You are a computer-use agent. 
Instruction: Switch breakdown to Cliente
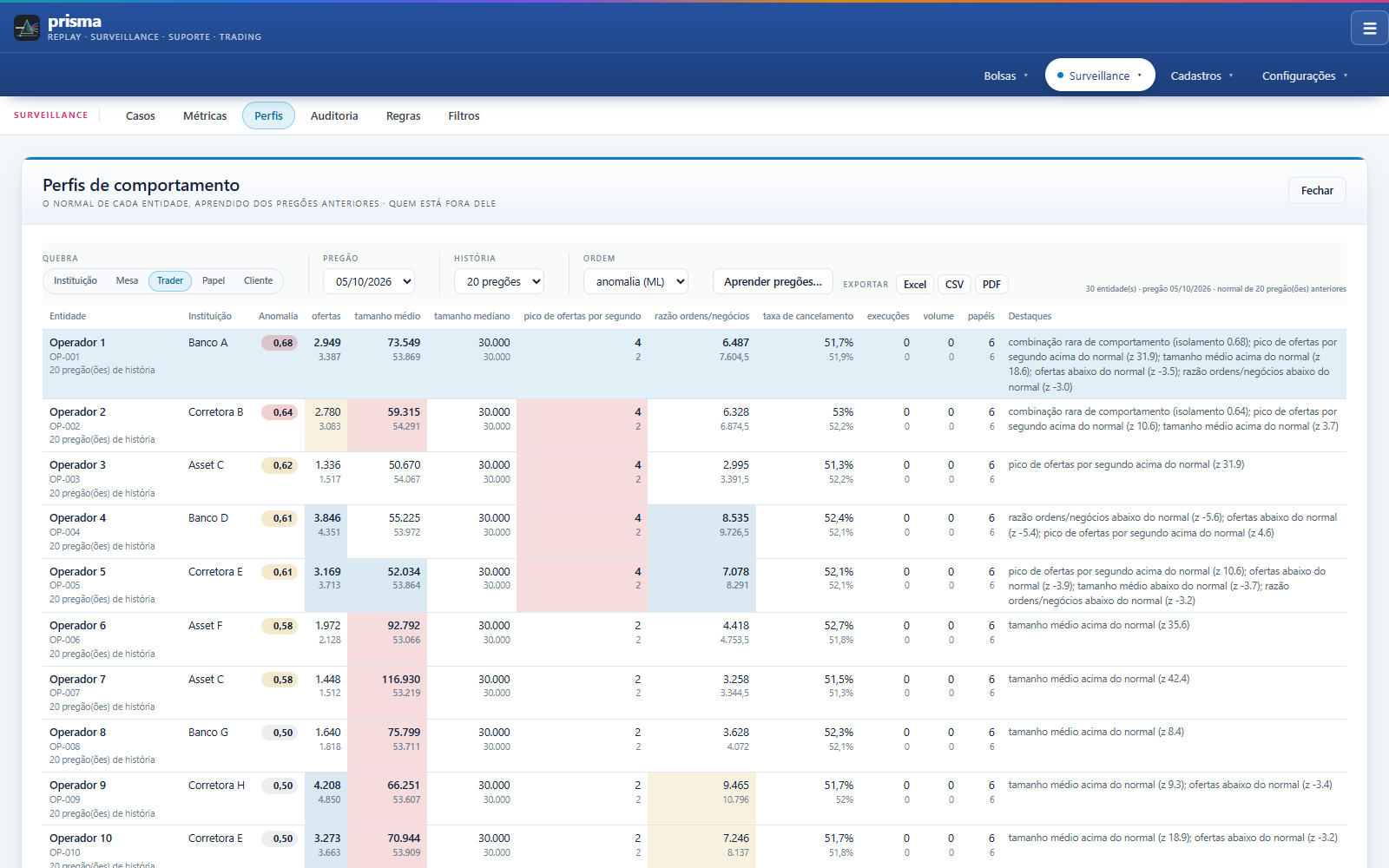[x=258, y=281]
